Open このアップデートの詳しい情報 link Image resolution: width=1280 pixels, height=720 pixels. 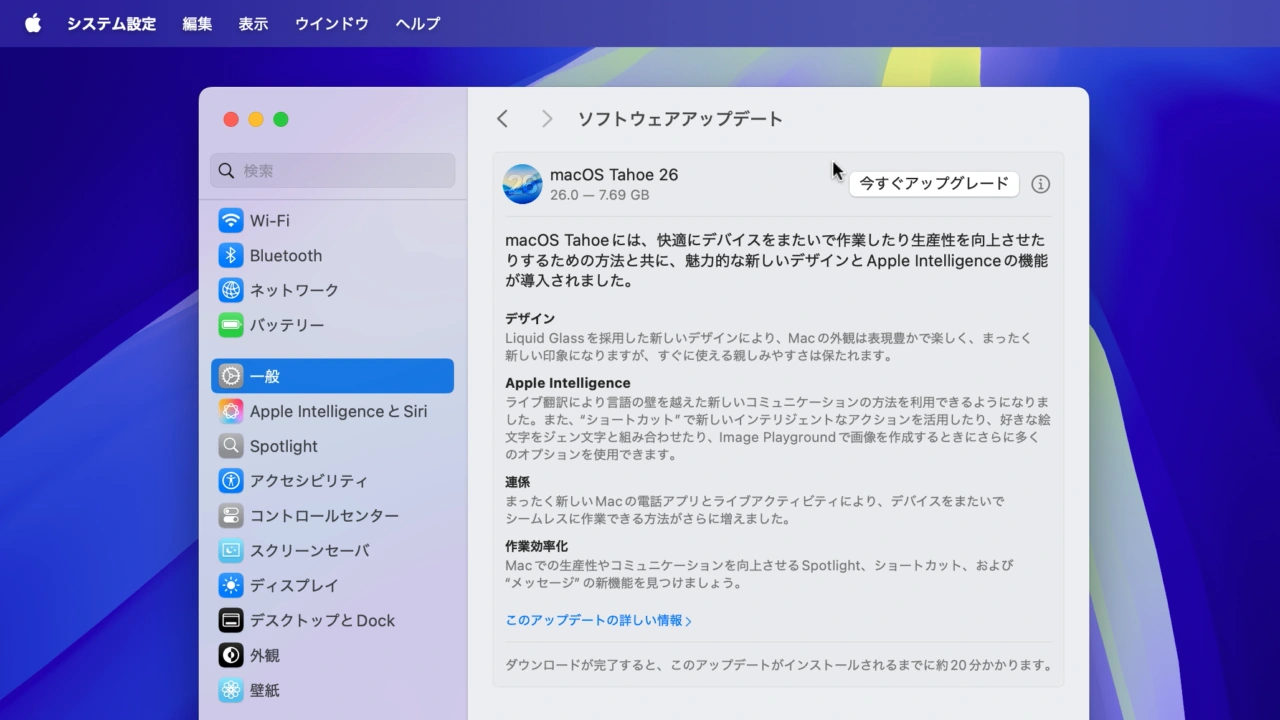click(x=598, y=620)
